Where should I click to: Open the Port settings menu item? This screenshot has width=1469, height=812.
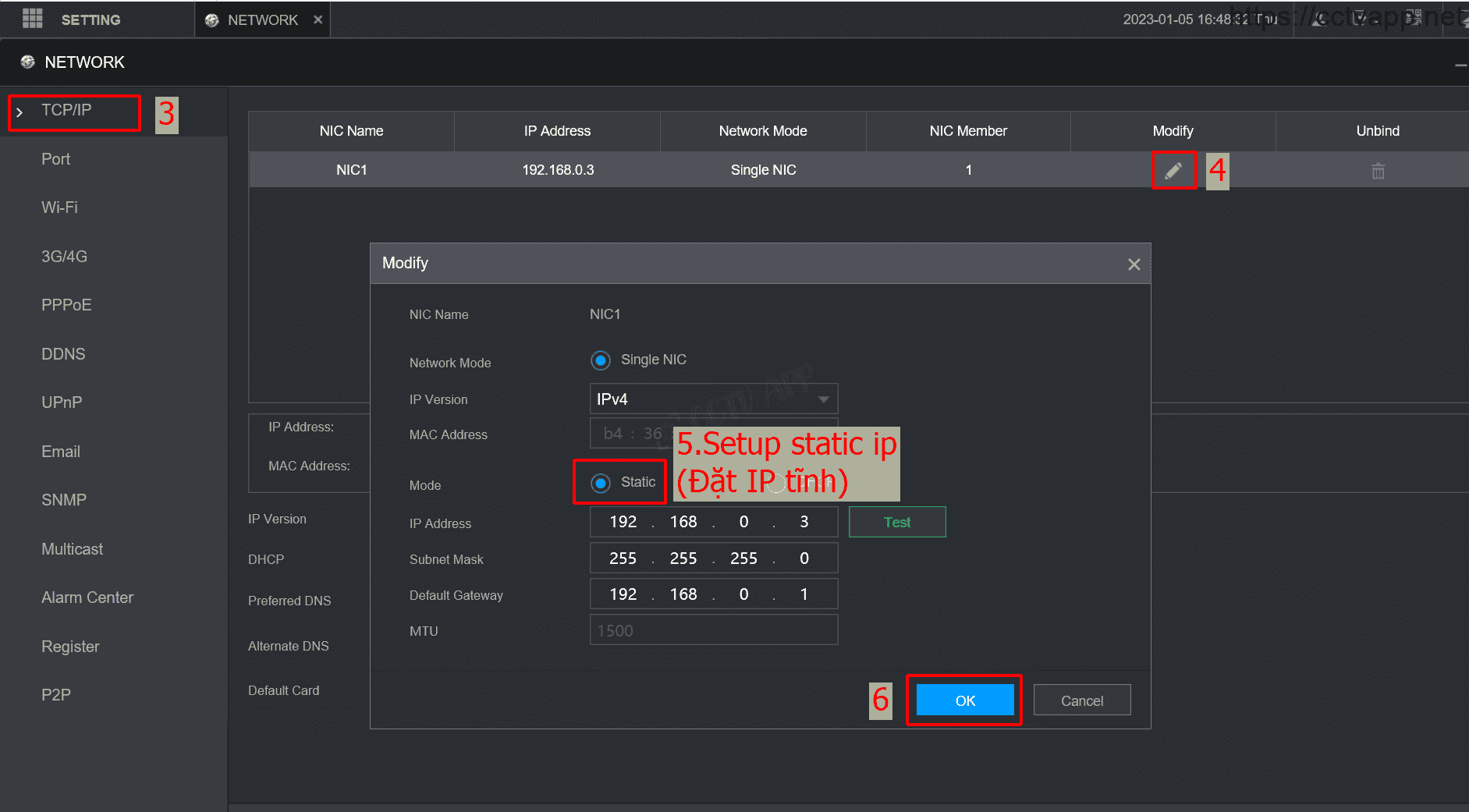(55, 159)
